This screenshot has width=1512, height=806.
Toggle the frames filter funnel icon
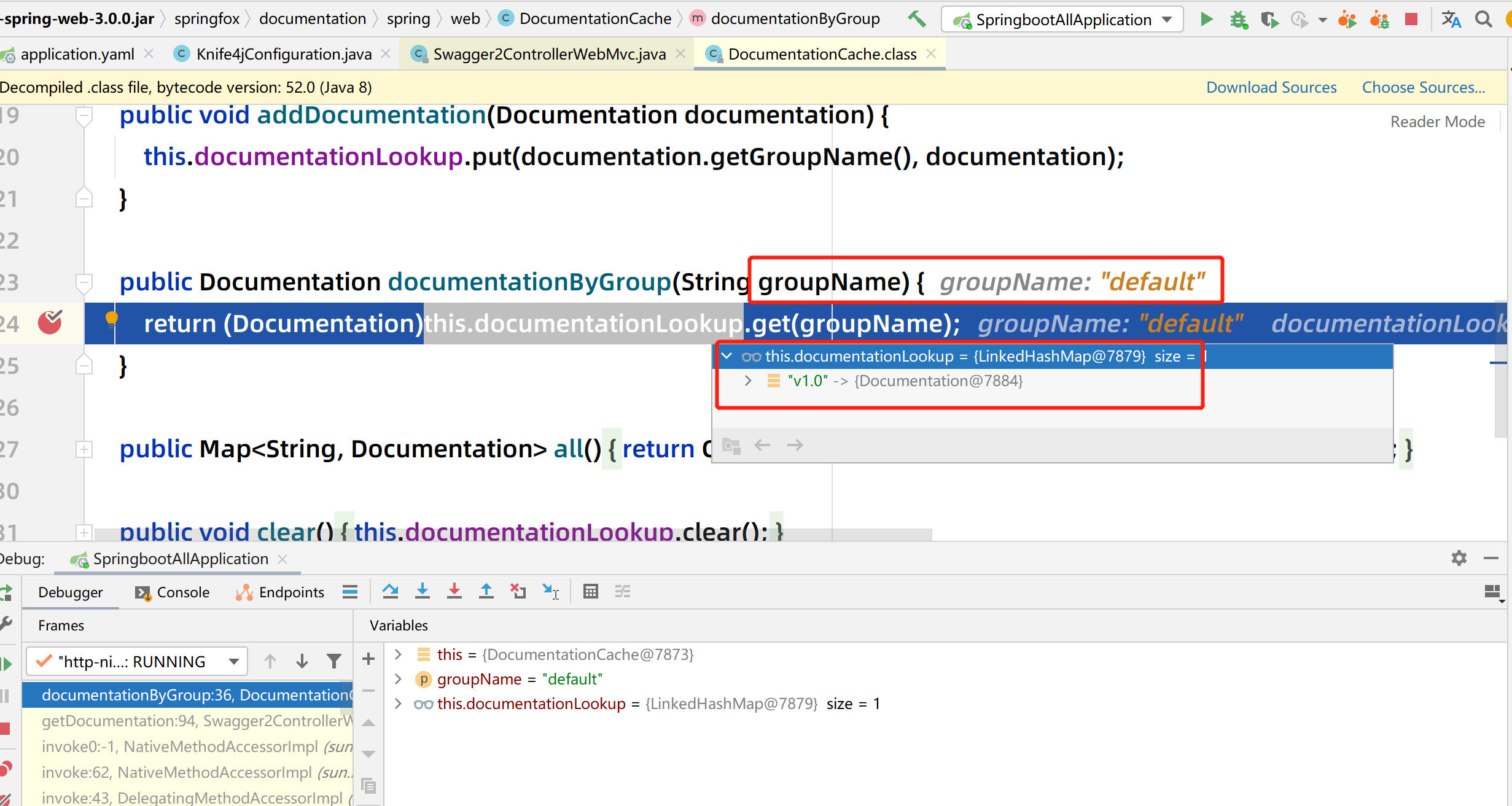pyautogui.click(x=334, y=661)
